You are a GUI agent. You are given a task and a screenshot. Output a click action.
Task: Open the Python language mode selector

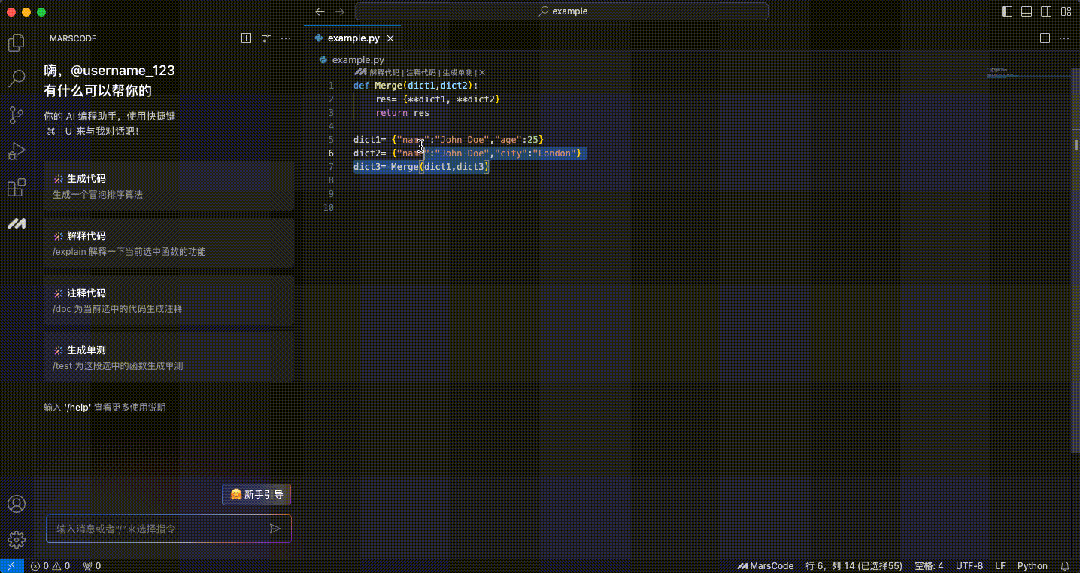1032,566
